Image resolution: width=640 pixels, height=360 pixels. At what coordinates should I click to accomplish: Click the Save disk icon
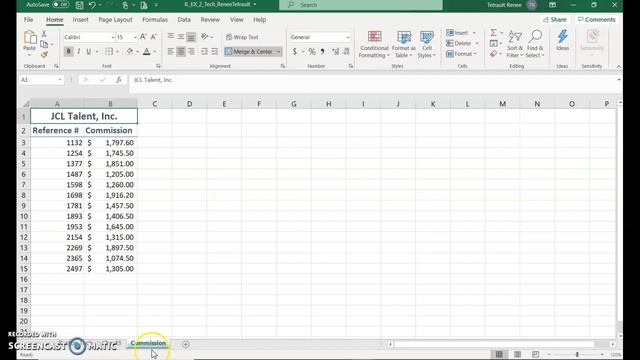point(80,5)
